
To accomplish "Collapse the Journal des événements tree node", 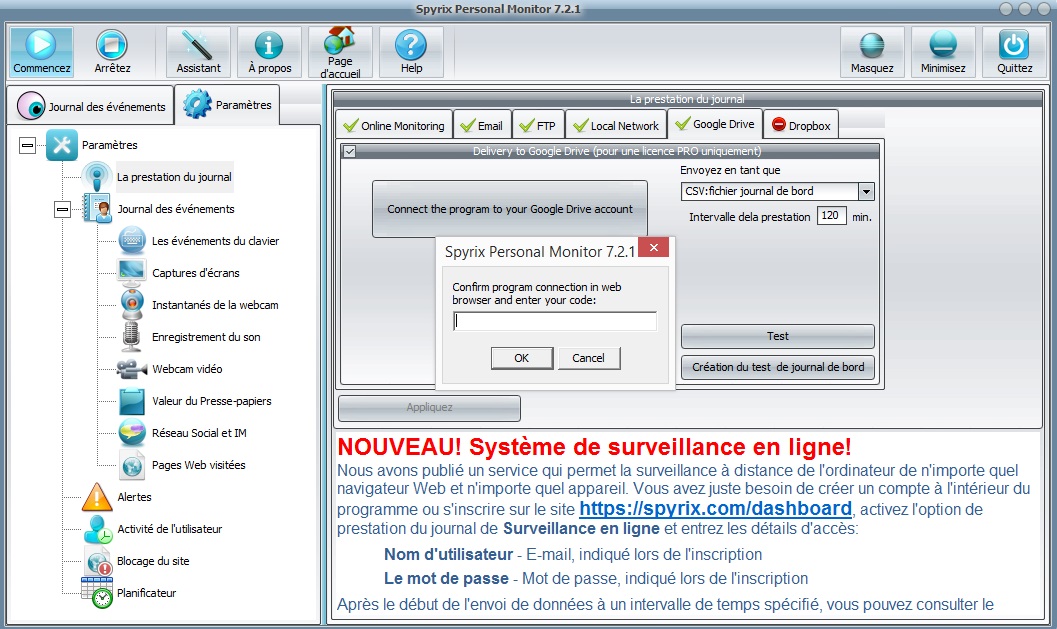I will click(x=62, y=210).
